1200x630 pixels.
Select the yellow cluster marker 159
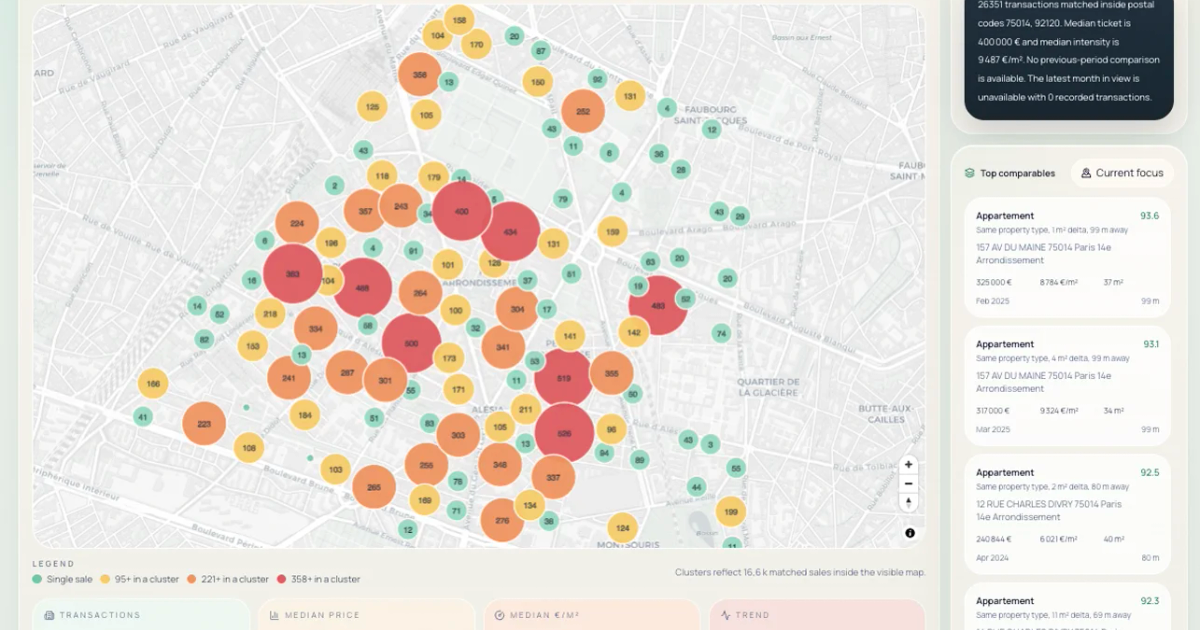coord(613,232)
